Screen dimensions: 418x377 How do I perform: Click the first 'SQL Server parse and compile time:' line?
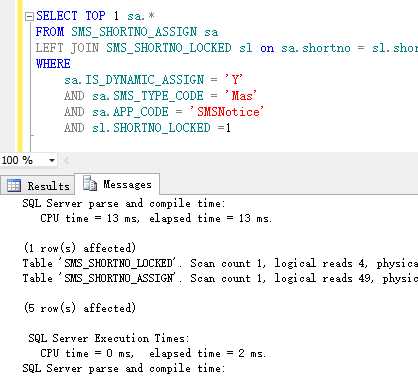(124, 203)
